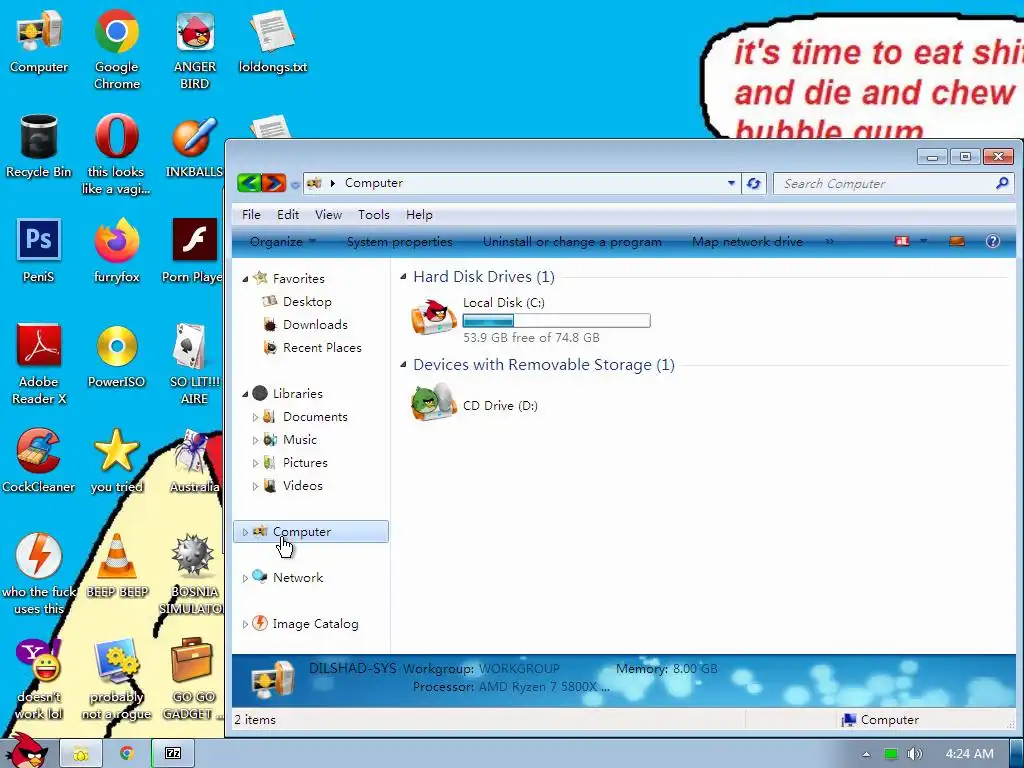Open the ANGER BIRD desktop shortcut
1024x768 pixels.
coord(195,50)
